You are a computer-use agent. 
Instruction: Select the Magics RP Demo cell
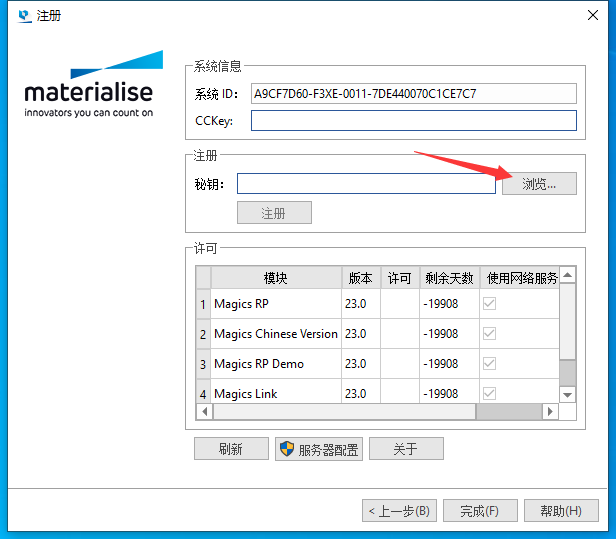click(x=276, y=363)
